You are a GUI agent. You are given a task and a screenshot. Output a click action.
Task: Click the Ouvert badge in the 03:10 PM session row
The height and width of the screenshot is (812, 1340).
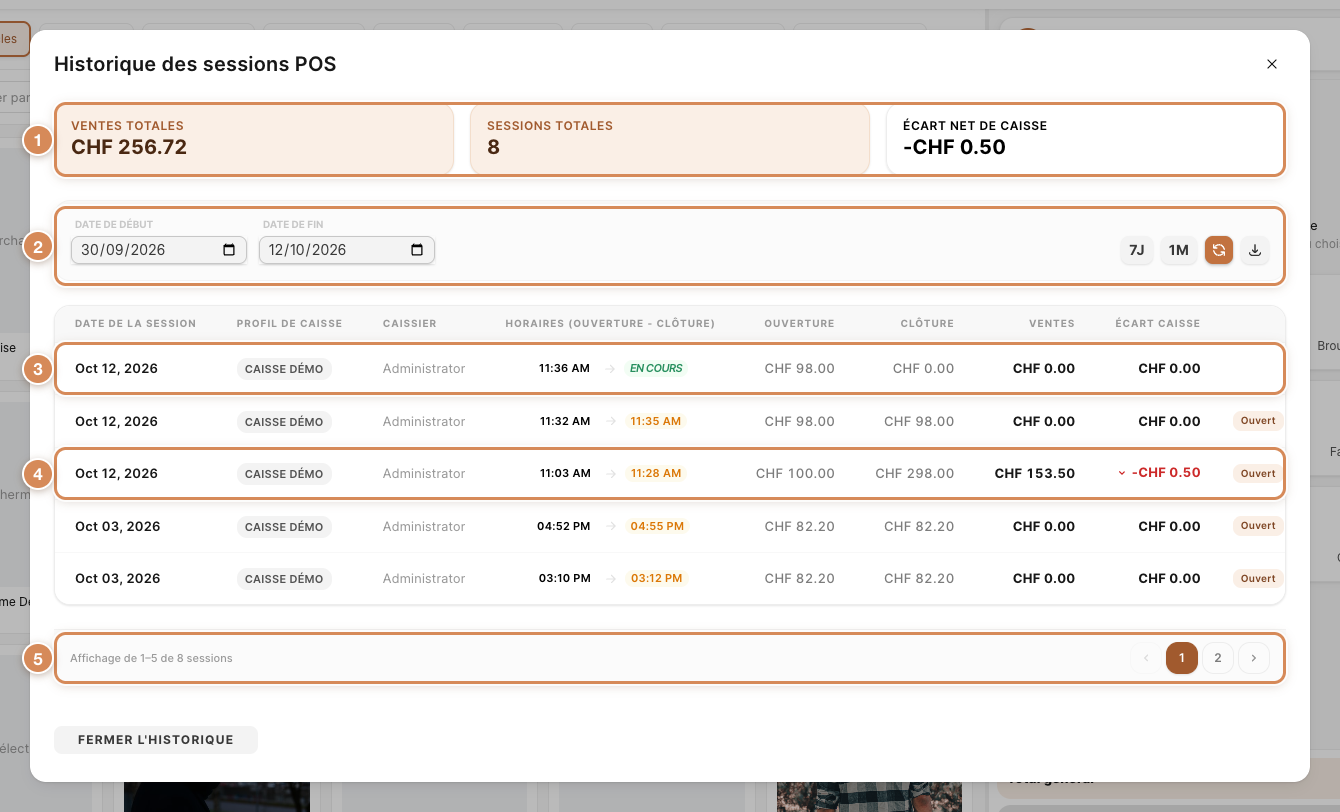[x=1258, y=578]
